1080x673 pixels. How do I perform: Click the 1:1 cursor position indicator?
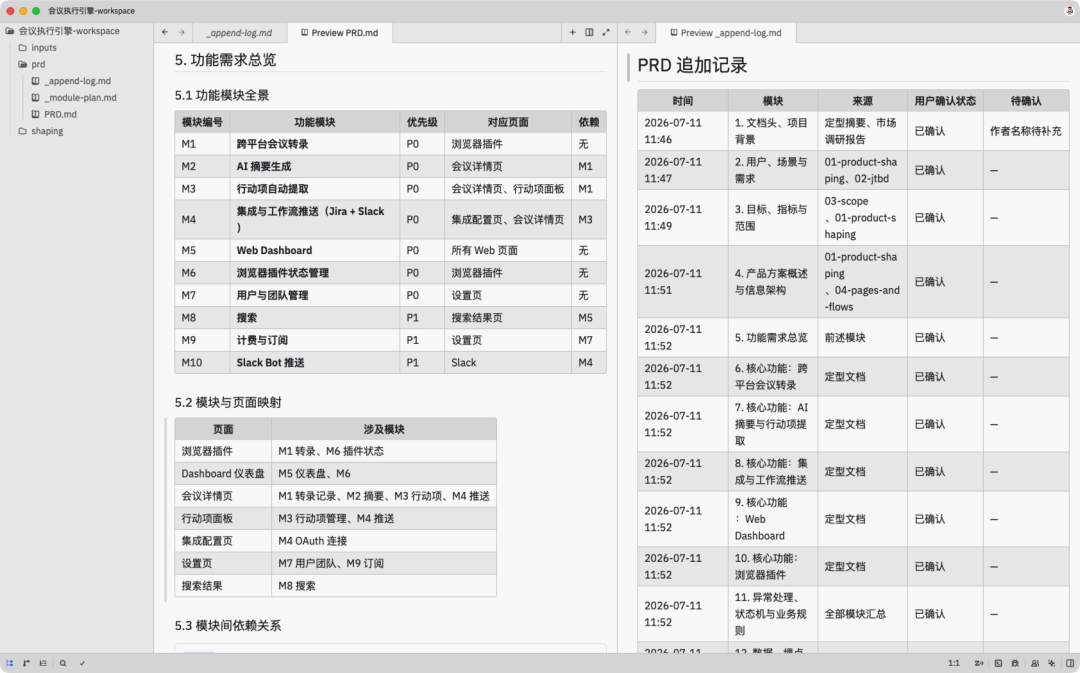pyautogui.click(x=954, y=663)
